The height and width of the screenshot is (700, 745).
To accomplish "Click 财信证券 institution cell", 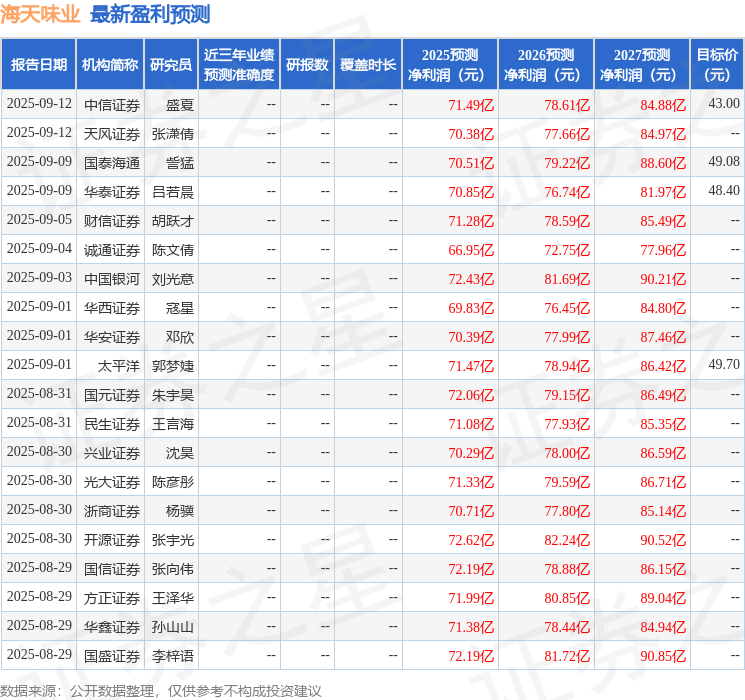I will (112, 221).
